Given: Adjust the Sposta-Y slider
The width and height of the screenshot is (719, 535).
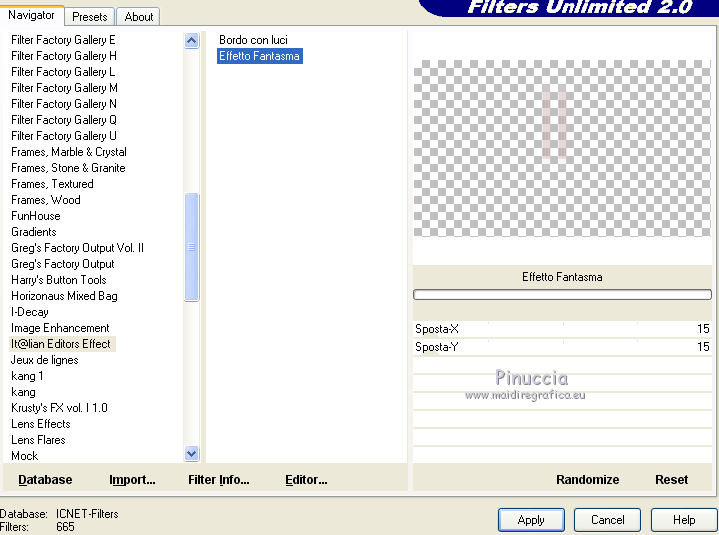Looking at the screenshot, I should pos(562,347).
